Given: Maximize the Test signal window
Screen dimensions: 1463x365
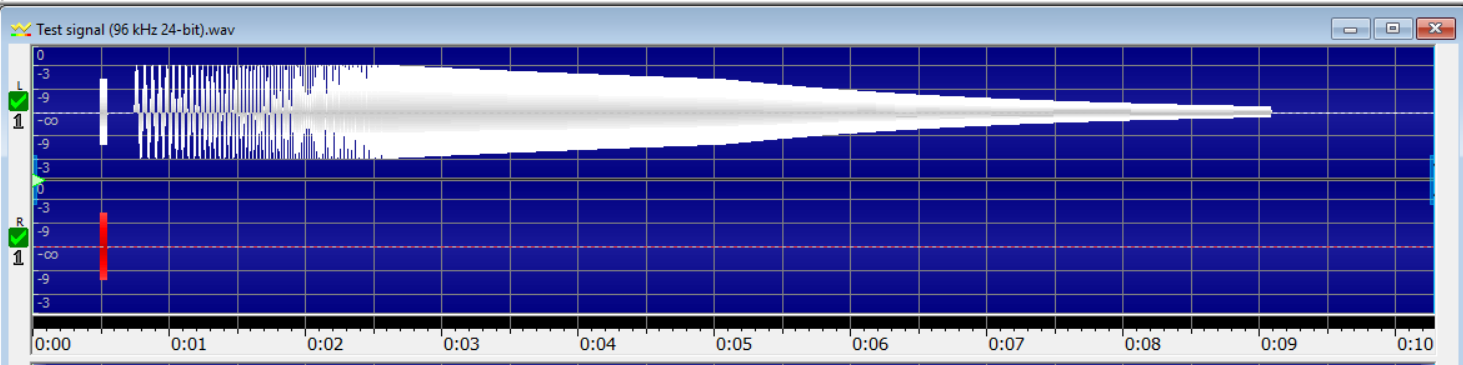Looking at the screenshot, I should click(x=1392, y=29).
